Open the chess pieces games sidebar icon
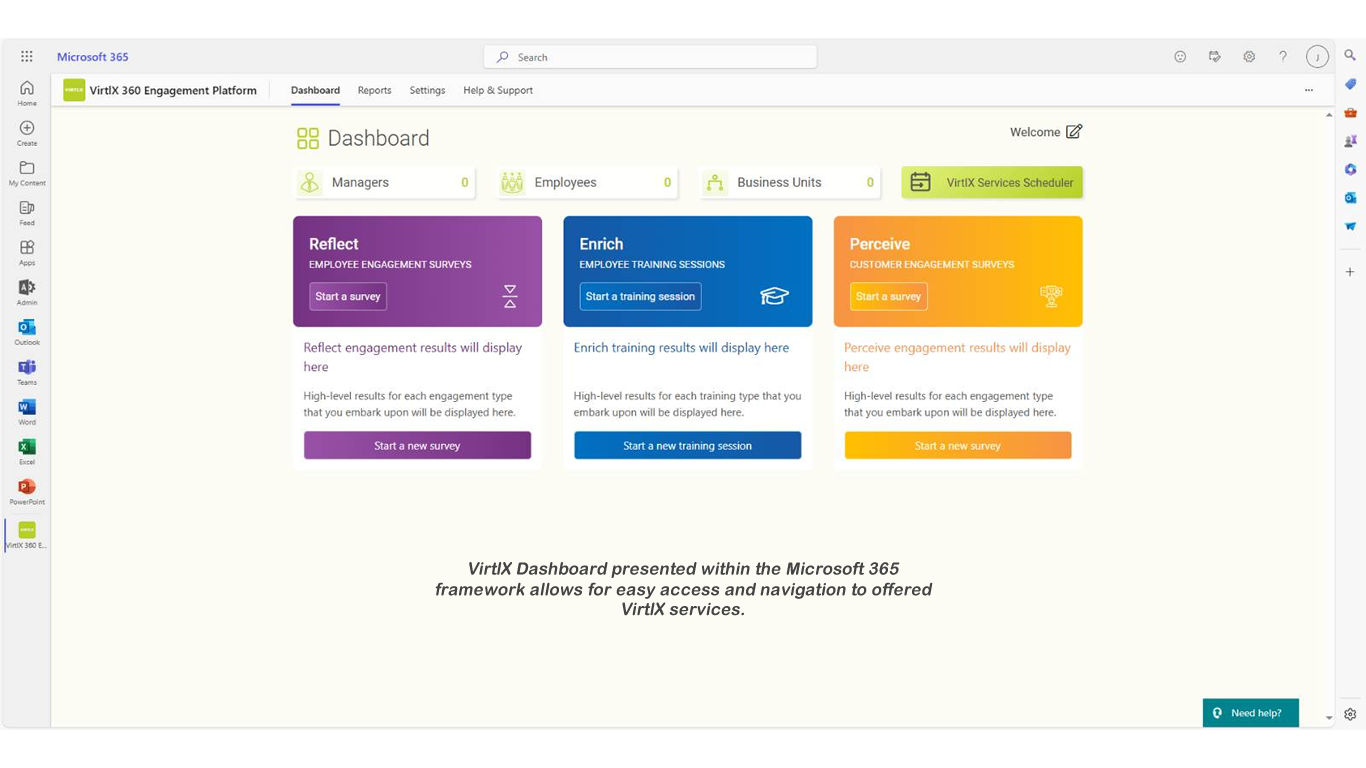The height and width of the screenshot is (768, 1366). (1350, 141)
